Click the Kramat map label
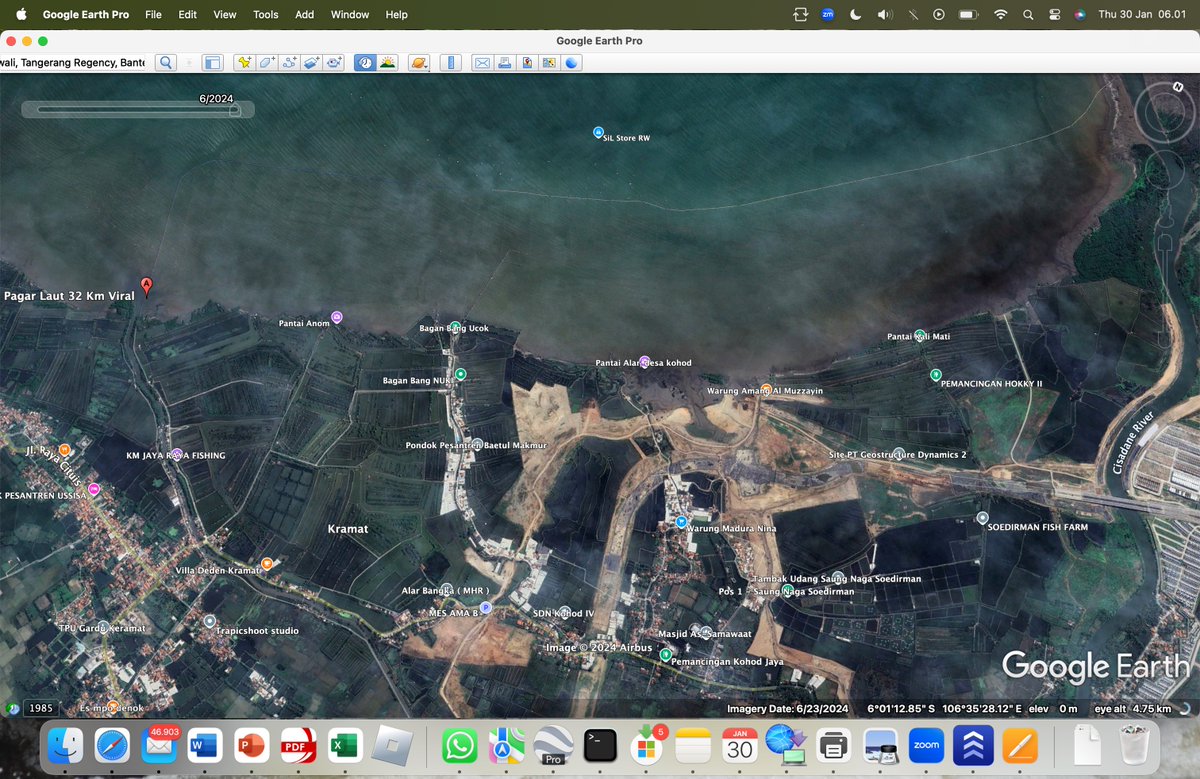Viewport: 1200px width, 779px height. coord(348,528)
